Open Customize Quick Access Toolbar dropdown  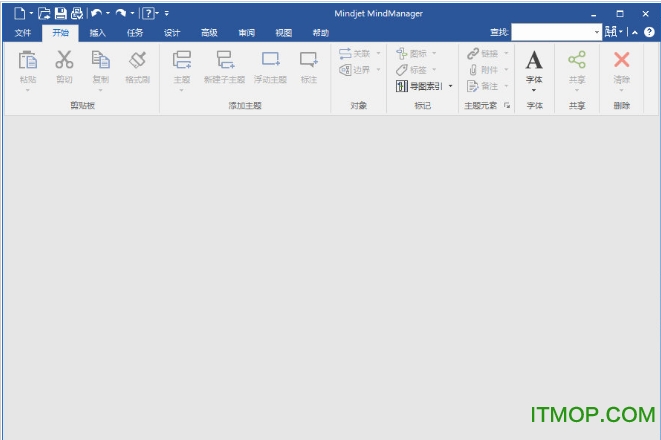(167, 13)
